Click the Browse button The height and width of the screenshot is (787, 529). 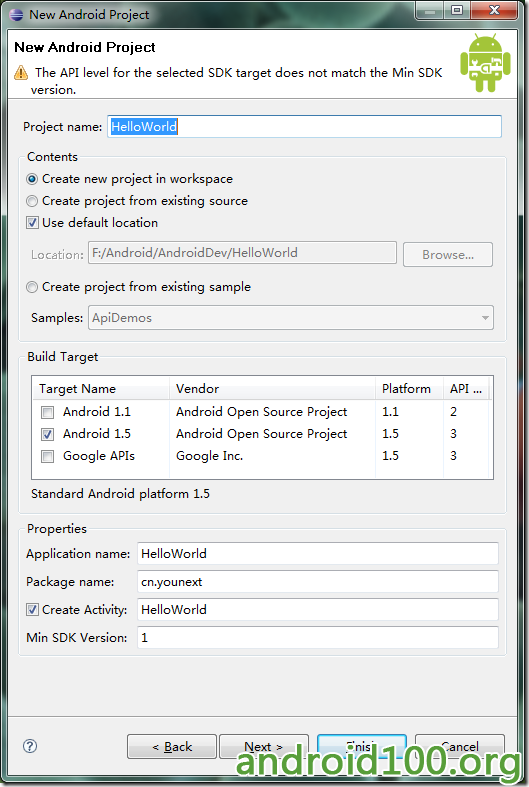pos(448,254)
